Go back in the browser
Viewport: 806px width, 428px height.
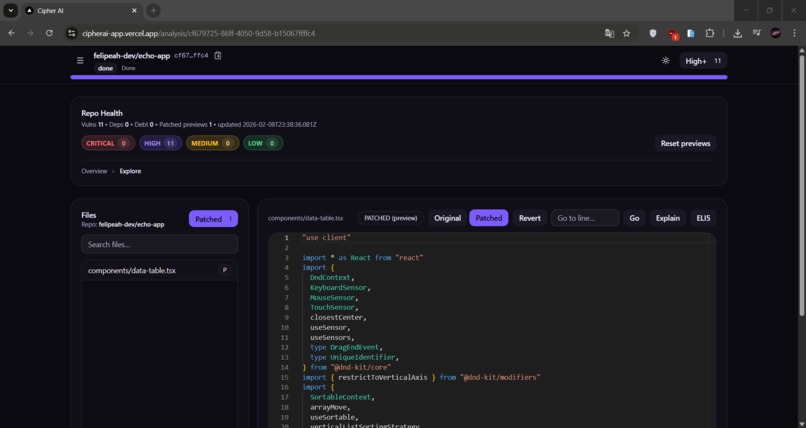tap(11, 33)
